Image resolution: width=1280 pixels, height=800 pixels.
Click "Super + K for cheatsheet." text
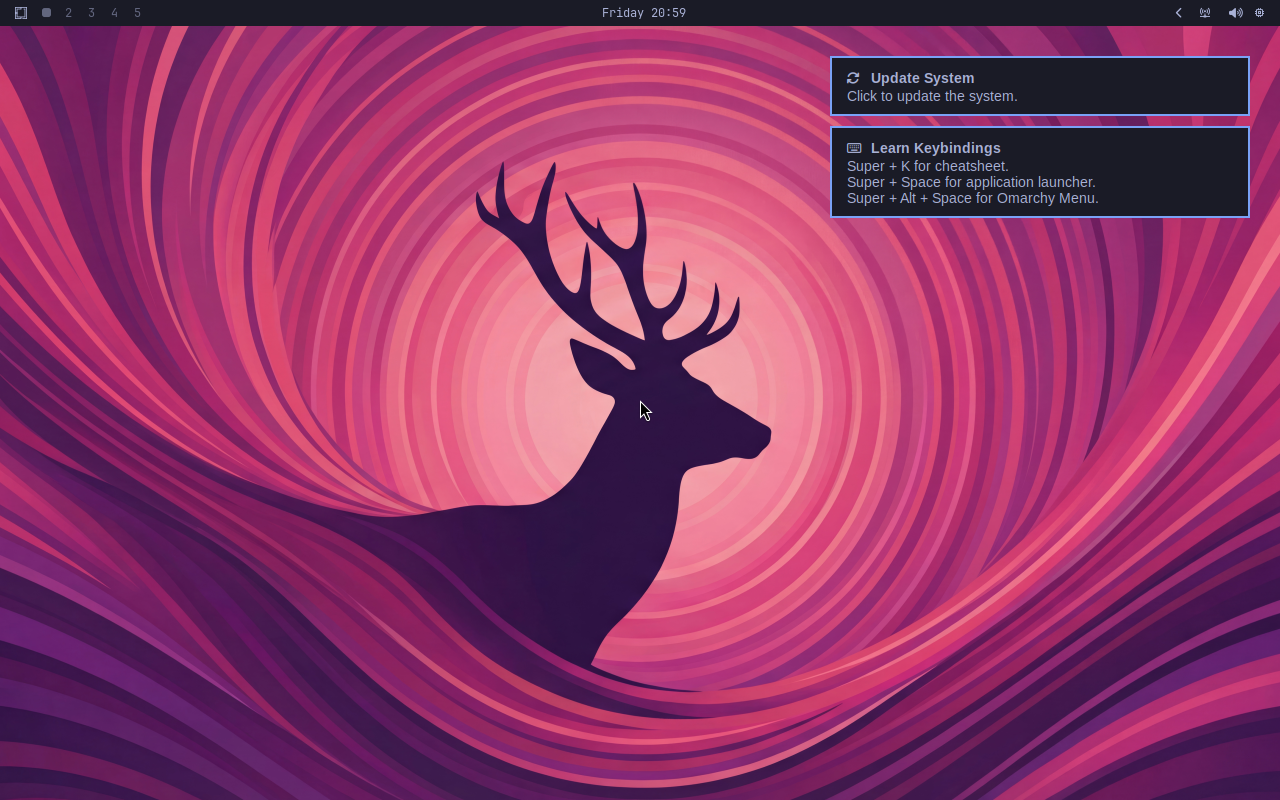[x=928, y=166]
